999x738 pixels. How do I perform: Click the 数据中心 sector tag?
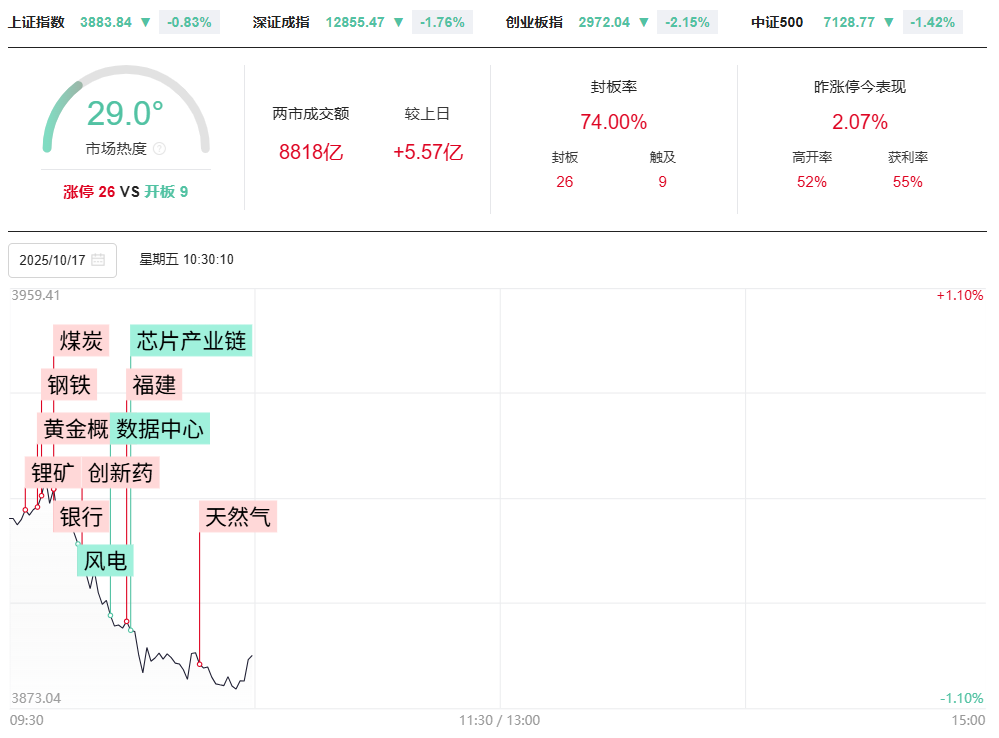160,429
